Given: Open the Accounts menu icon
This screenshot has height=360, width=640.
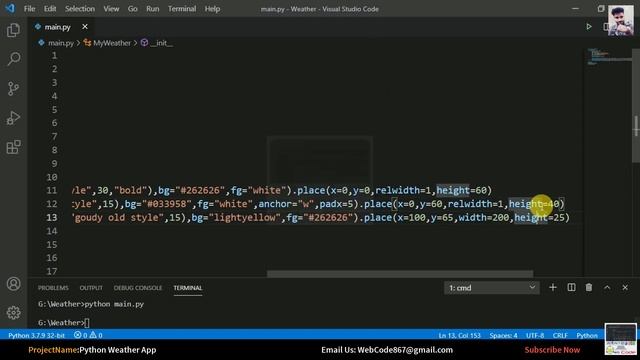Looking at the screenshot, I should click(x=13, y=284).
